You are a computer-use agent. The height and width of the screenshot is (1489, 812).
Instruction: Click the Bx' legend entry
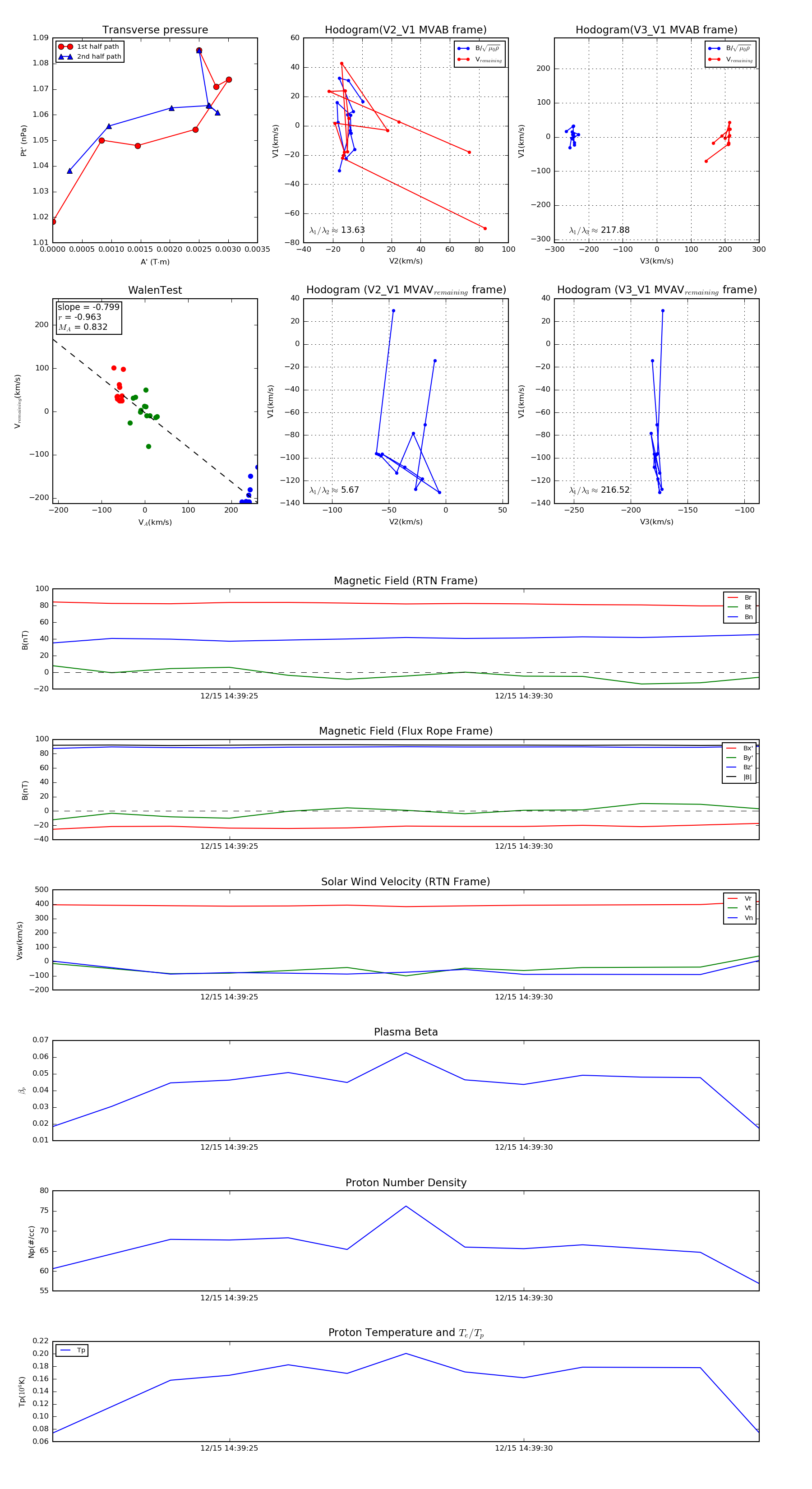739,748
